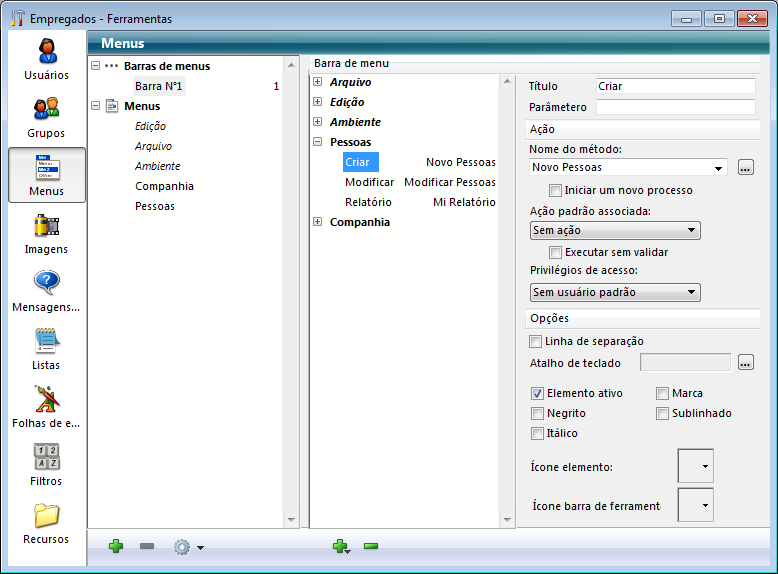Screen dimensions: 778x574
Task: Open the Nome do método dropdown
Action: point(719,168)
